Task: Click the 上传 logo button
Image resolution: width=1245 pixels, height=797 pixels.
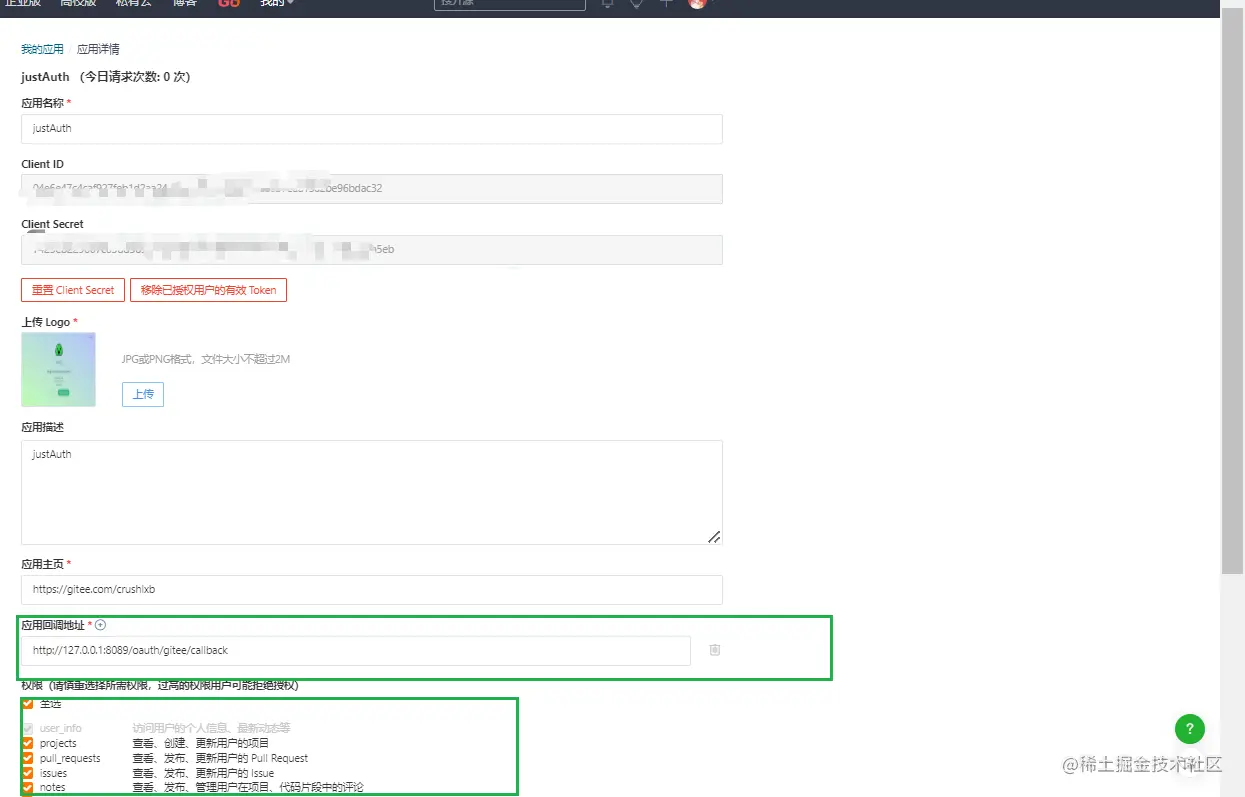Action: click(x=143, y=394)
